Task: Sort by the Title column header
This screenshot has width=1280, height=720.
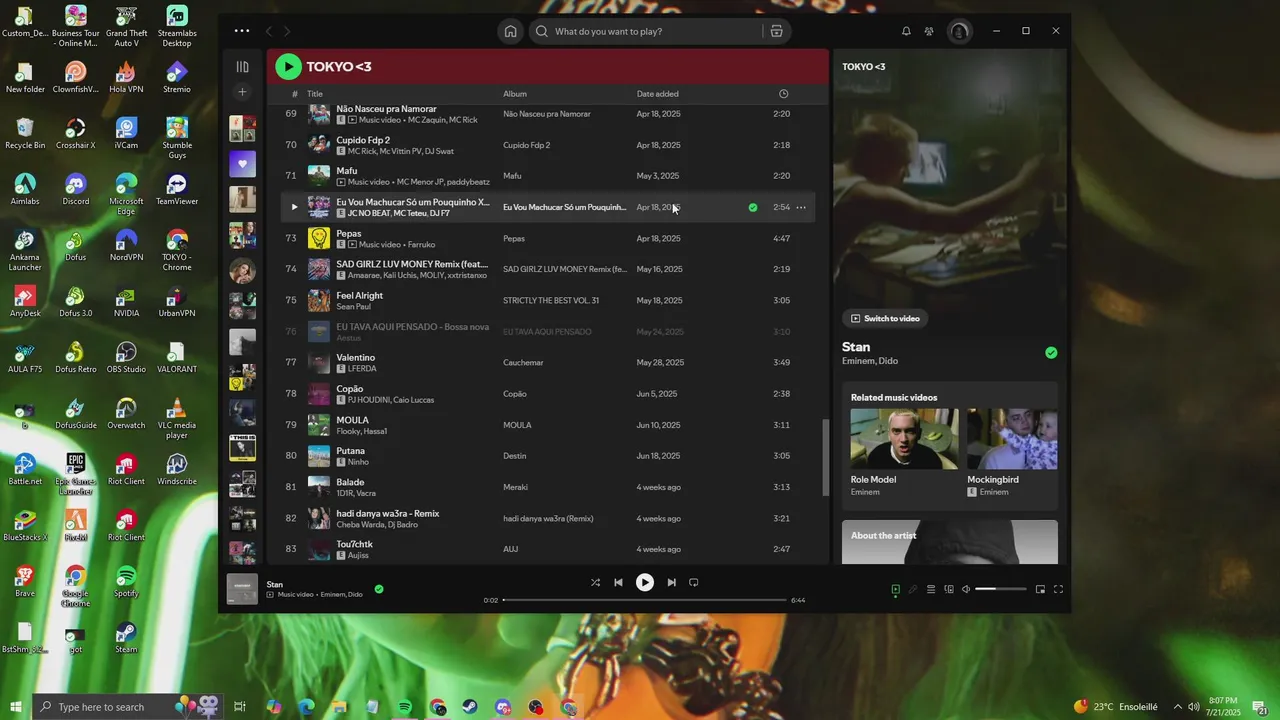Action: [315, 94]
